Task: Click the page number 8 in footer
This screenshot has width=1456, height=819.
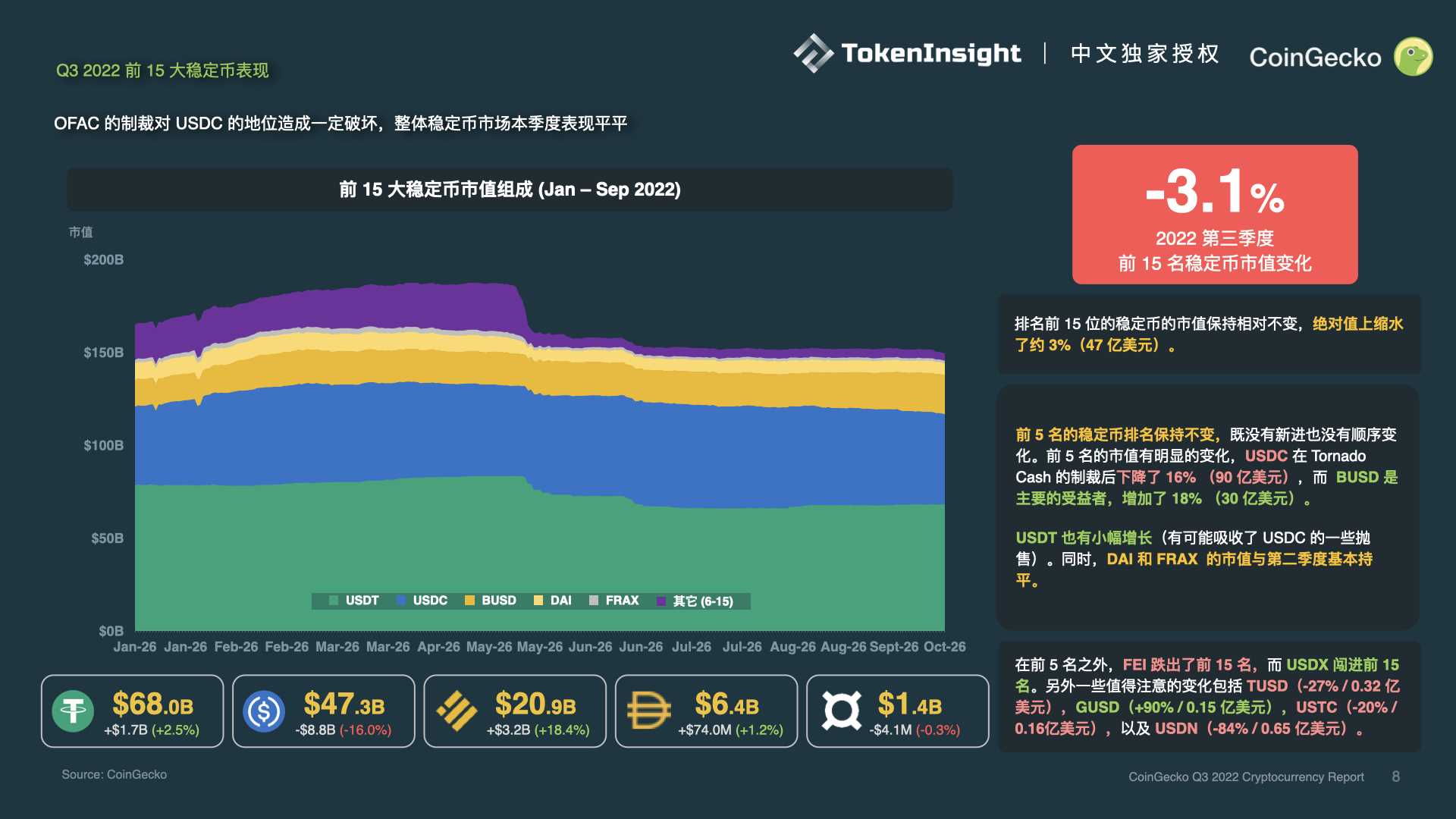Action: pos(1395,777)
